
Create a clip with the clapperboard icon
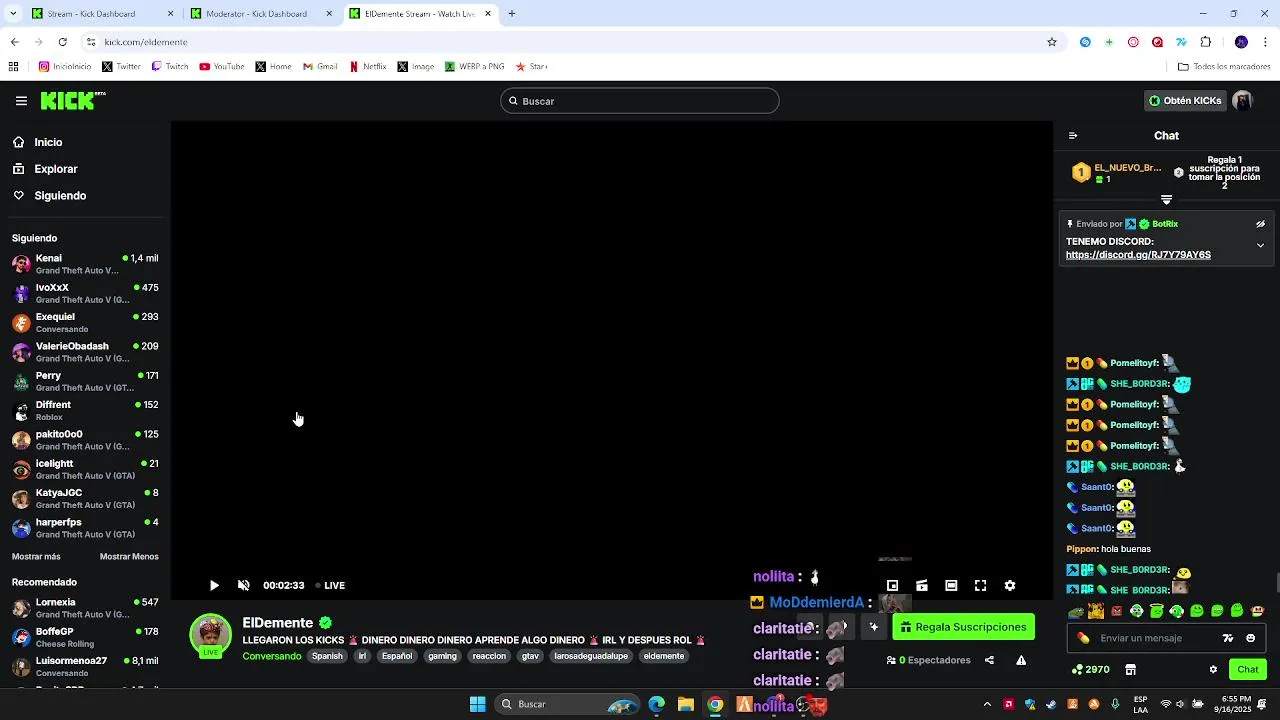click(922, 586)
